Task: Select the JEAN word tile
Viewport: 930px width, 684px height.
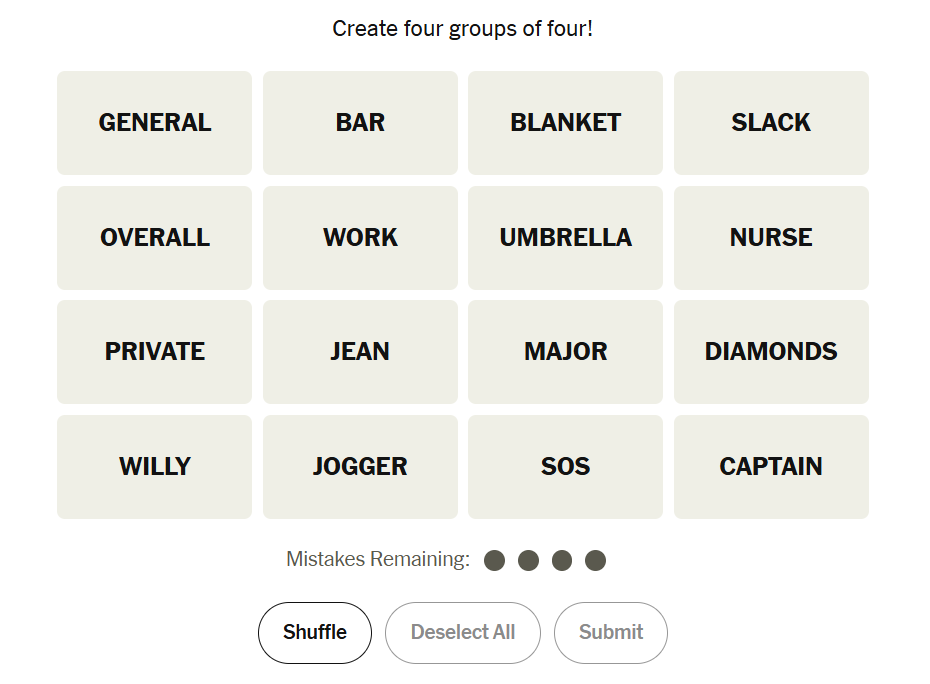Action: click(x=360, y=352)
